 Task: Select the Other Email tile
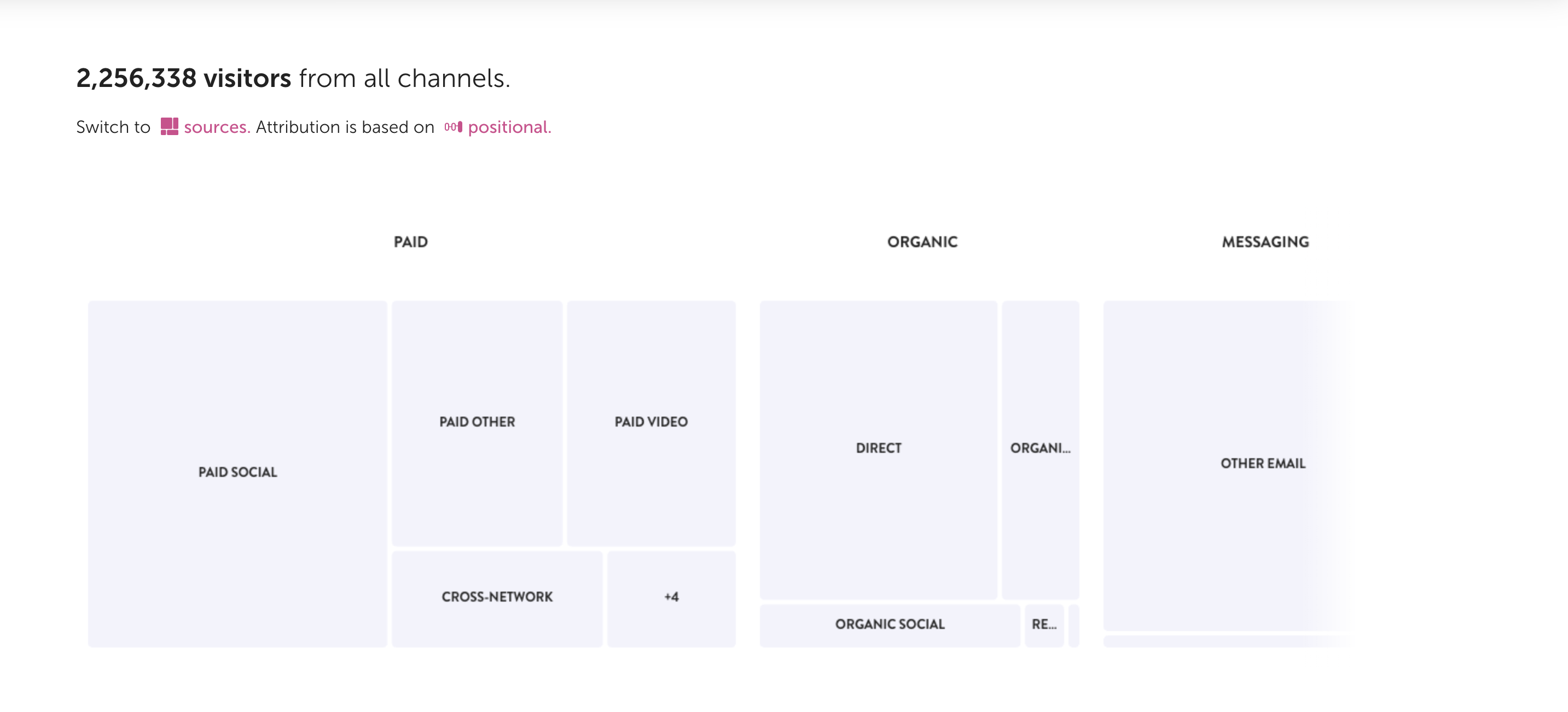tap(1262, 464)
